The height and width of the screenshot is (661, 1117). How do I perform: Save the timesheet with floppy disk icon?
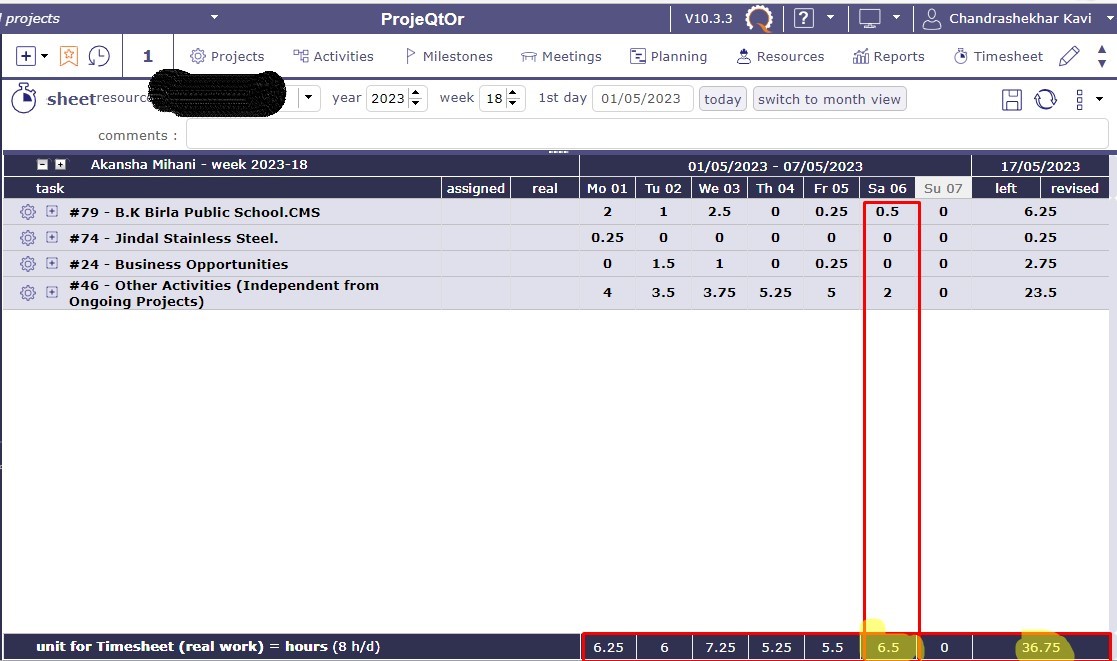pyautogui.click(x=1012, y=99)
